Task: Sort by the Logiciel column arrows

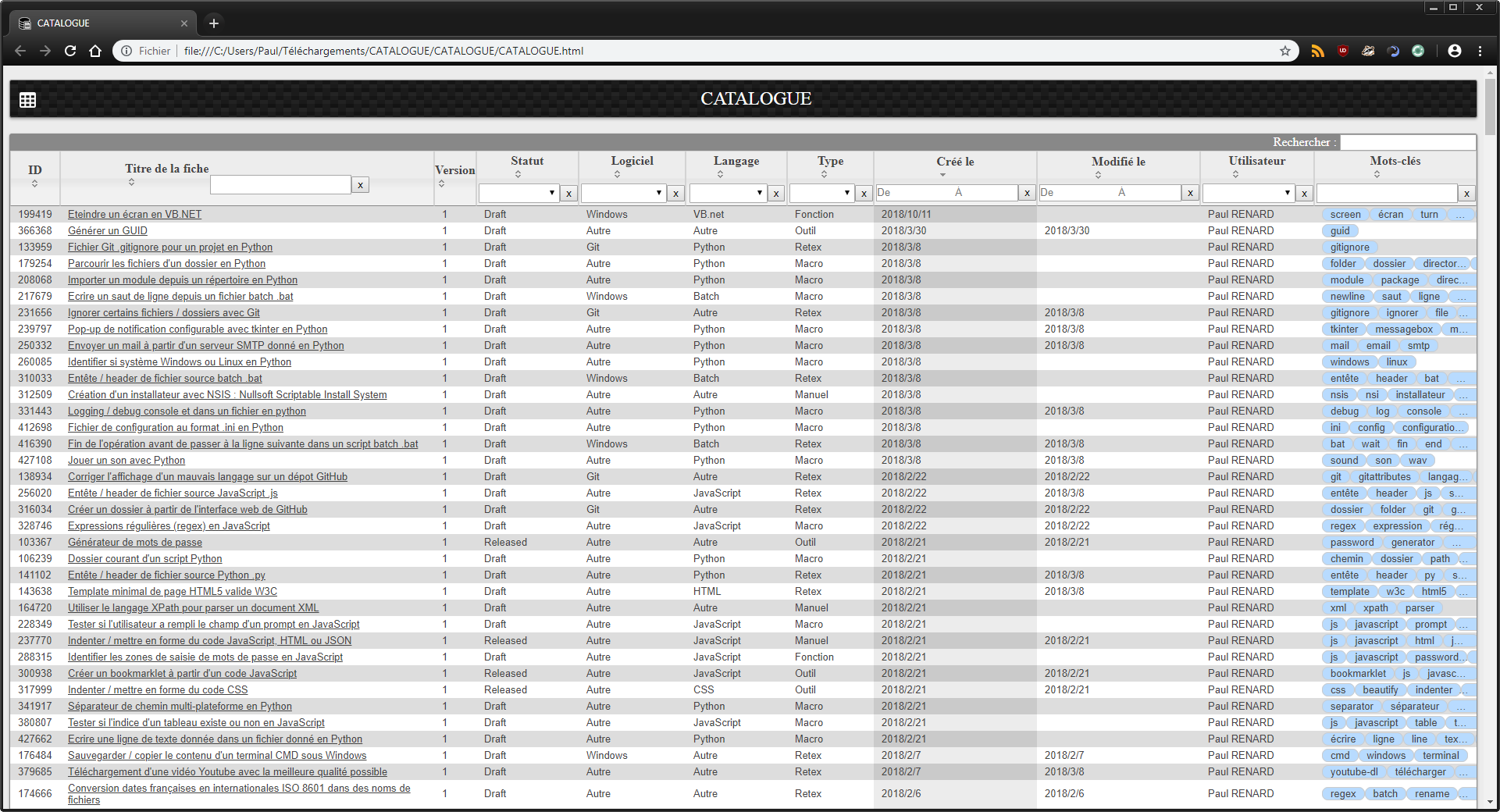Action: point(617,174)
